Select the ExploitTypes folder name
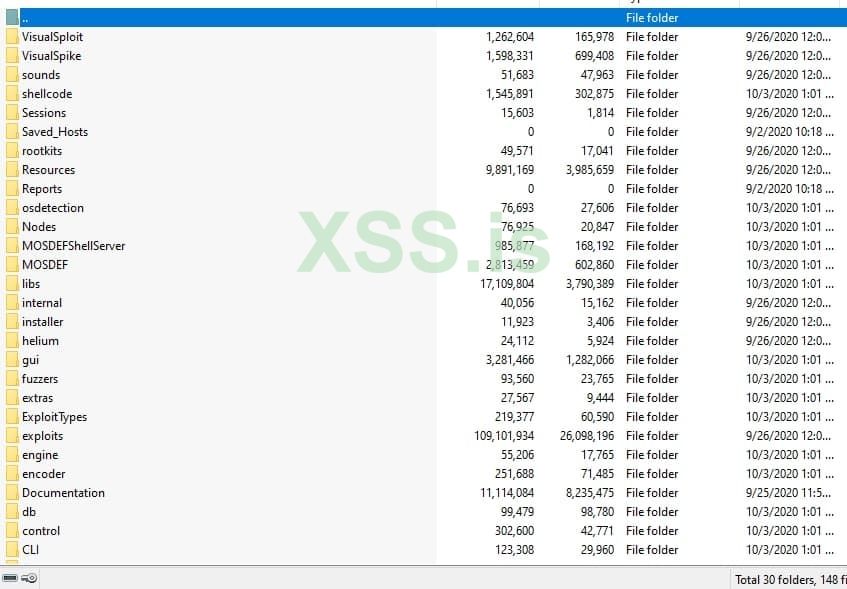The width and height of the screenshot is (847, 589). coord(54,417)
